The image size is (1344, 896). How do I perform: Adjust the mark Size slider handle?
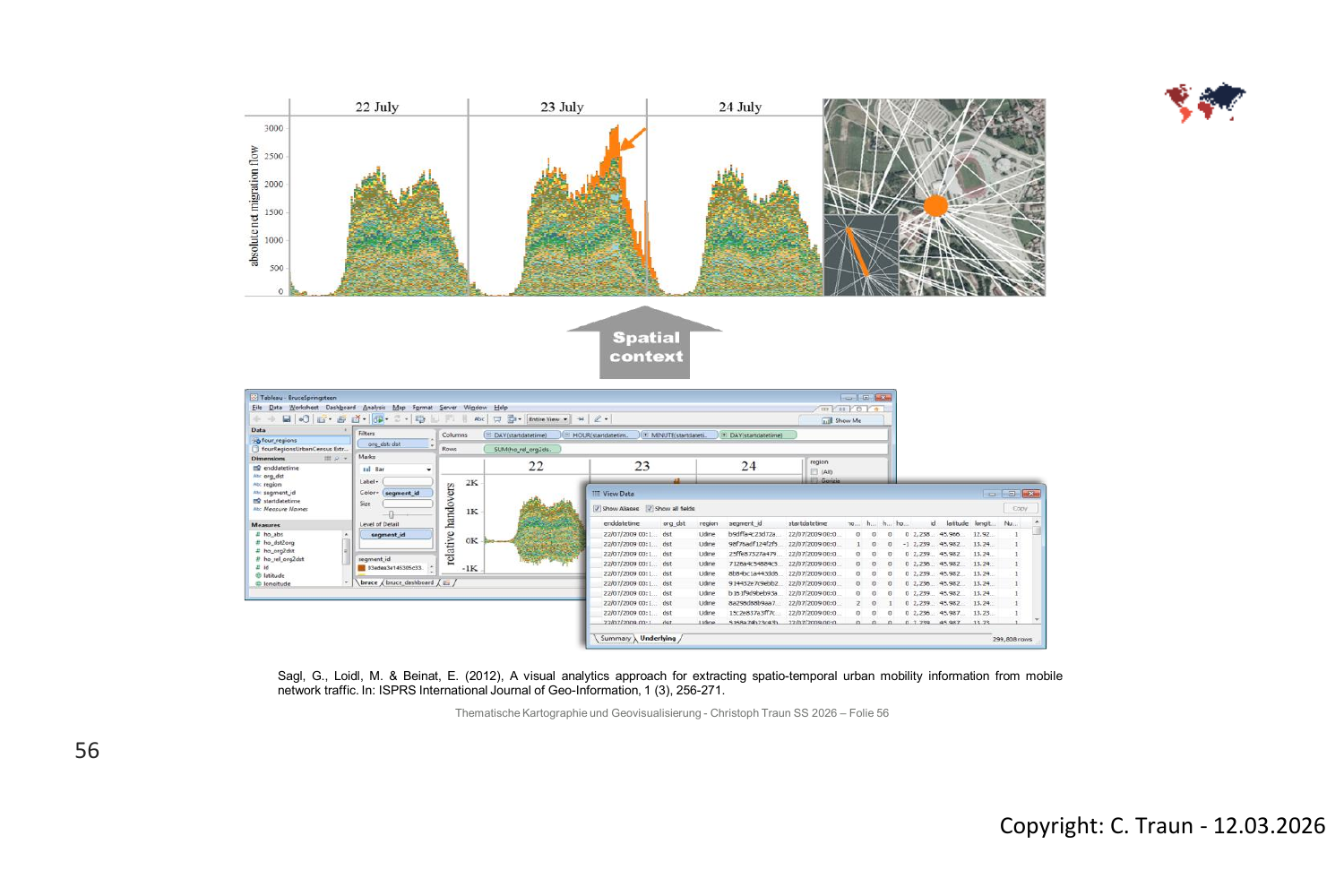click(391, 514)
